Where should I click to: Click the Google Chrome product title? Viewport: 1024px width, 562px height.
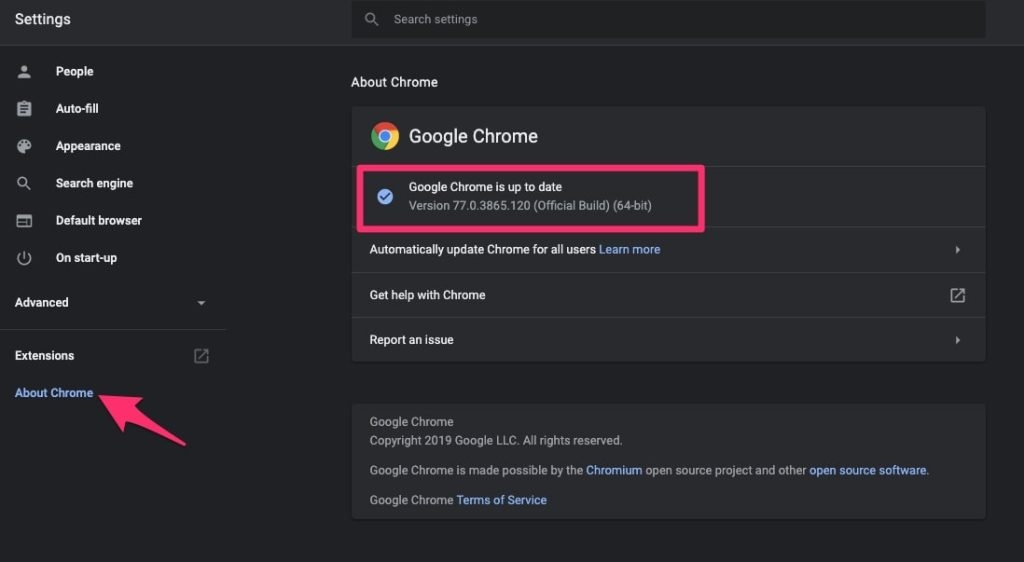[473, 136]
